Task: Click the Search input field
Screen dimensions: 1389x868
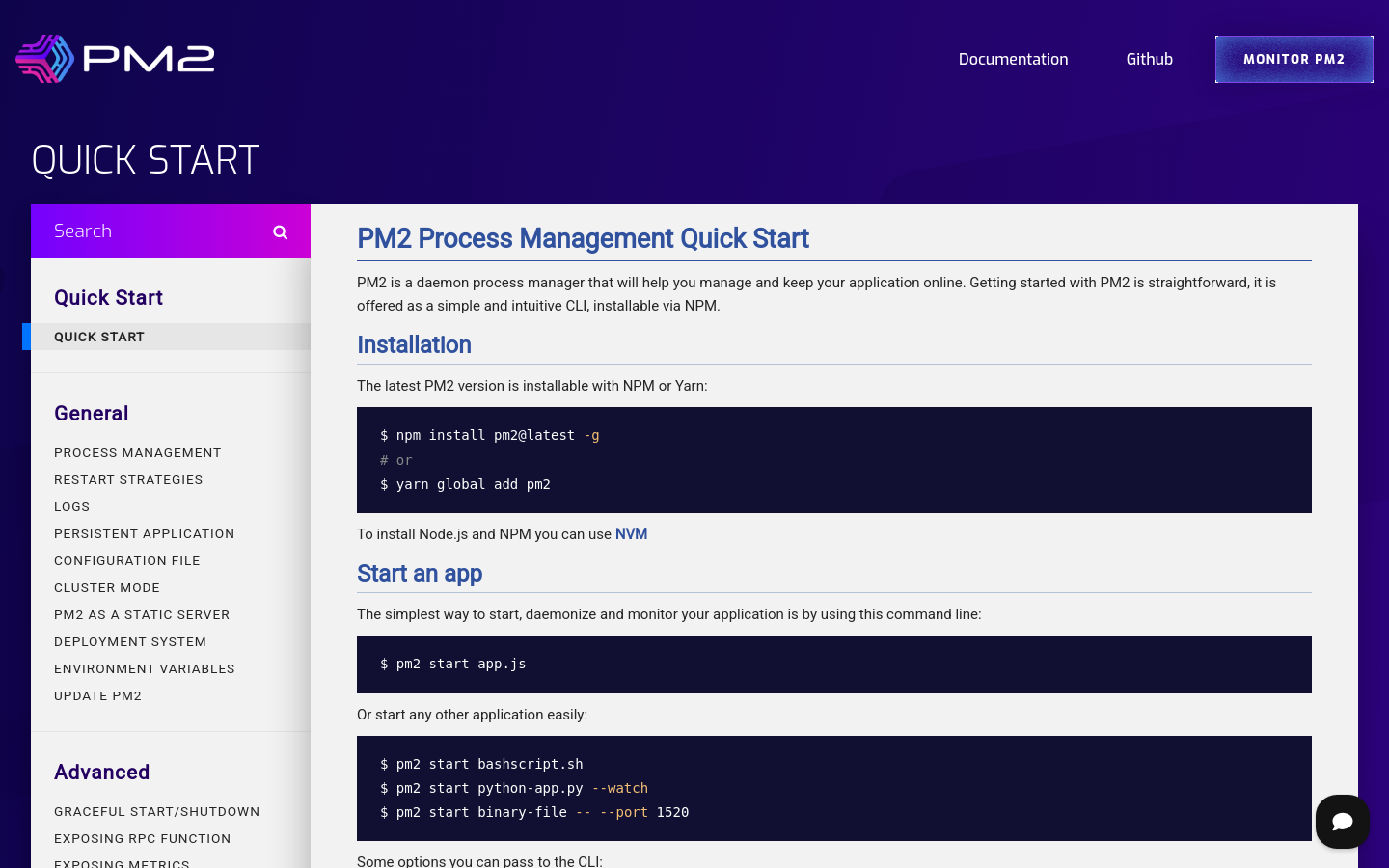Action: pos(154,231)
